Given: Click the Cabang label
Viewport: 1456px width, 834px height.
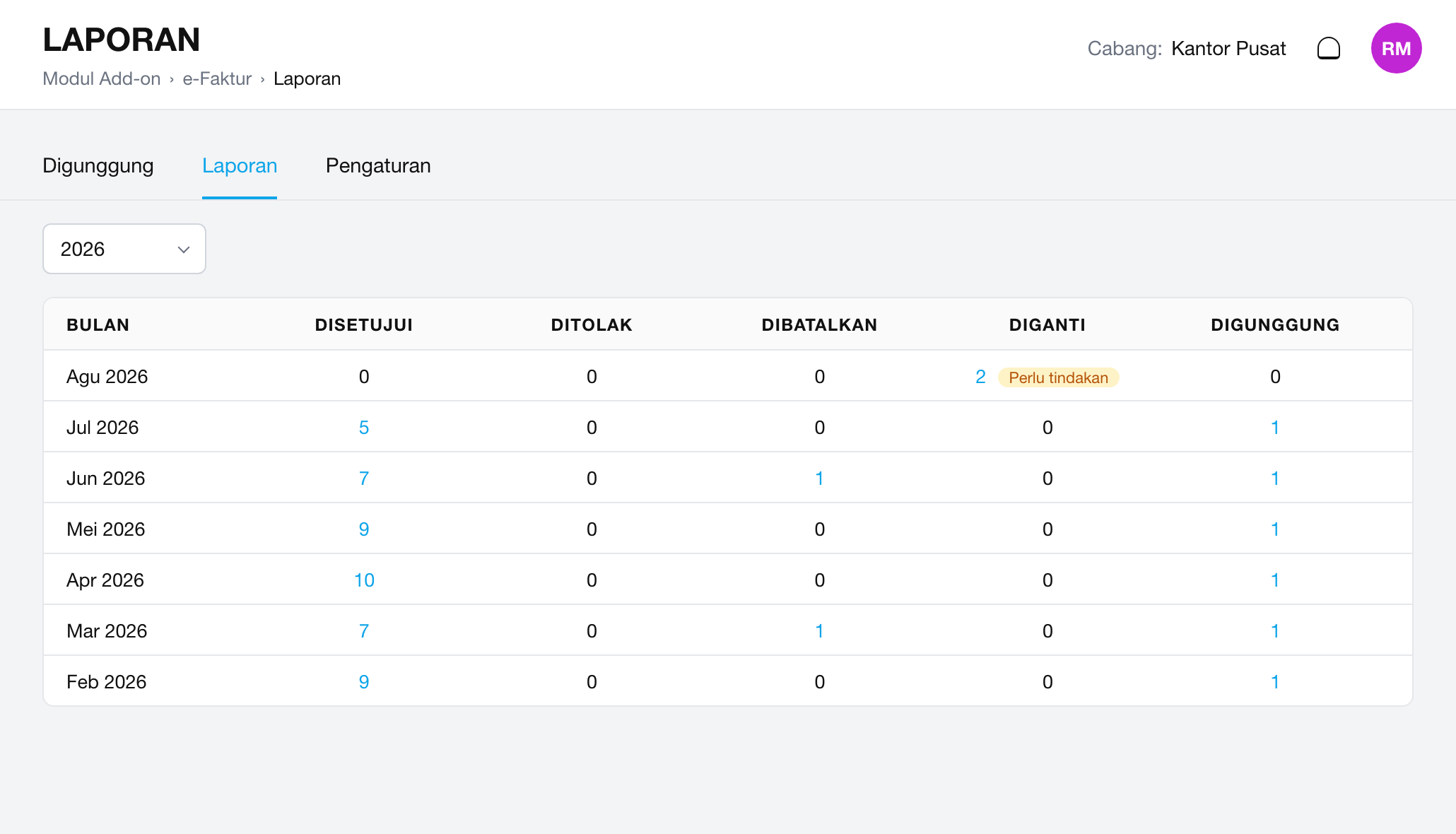Looking at the screenshot, I should [x=1125, y=48].
